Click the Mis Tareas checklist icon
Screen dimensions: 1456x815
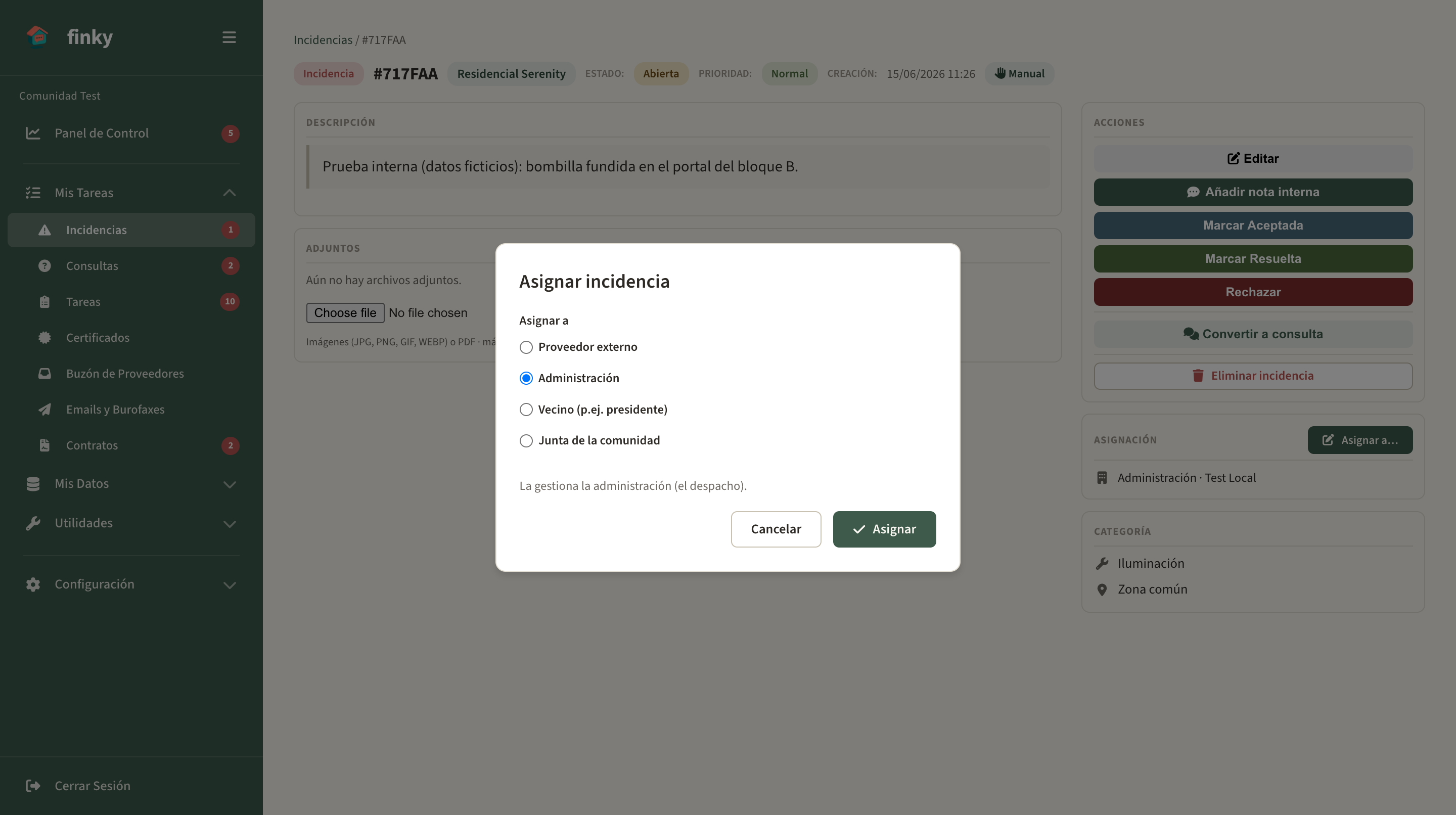point(33,193)
